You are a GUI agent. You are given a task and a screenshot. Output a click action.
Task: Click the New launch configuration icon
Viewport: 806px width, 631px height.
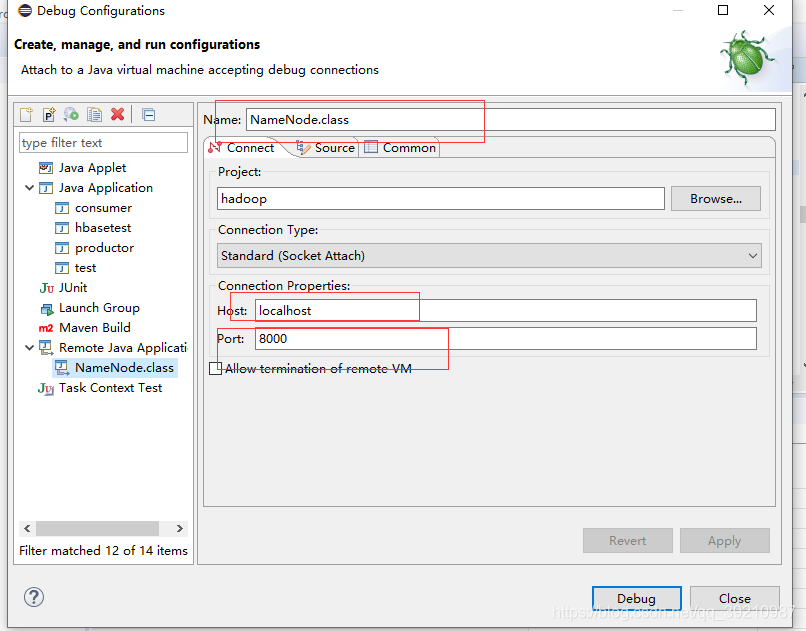coord(27,115)
